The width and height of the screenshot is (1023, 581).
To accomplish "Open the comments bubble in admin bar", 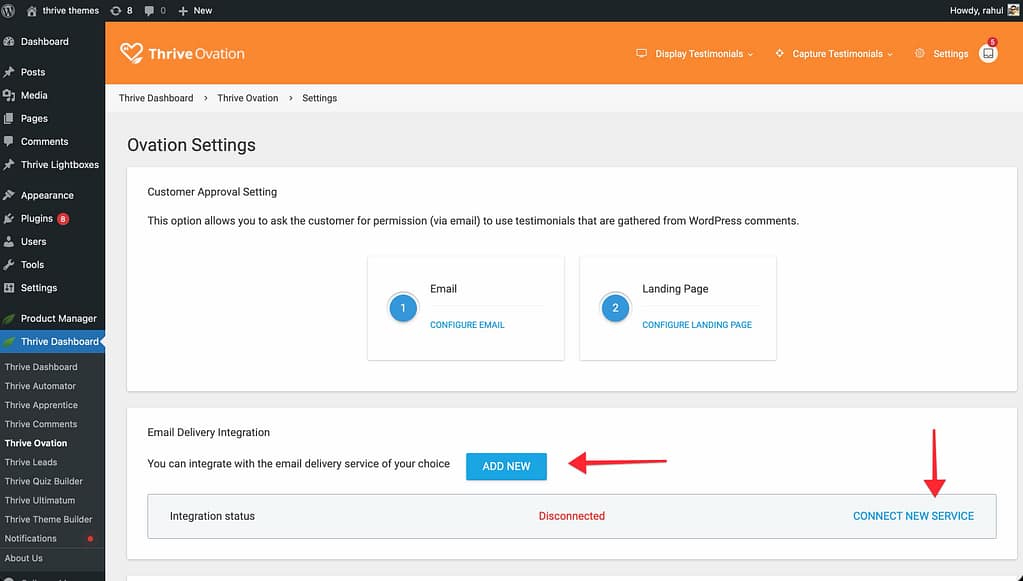I will pos(154,10).
